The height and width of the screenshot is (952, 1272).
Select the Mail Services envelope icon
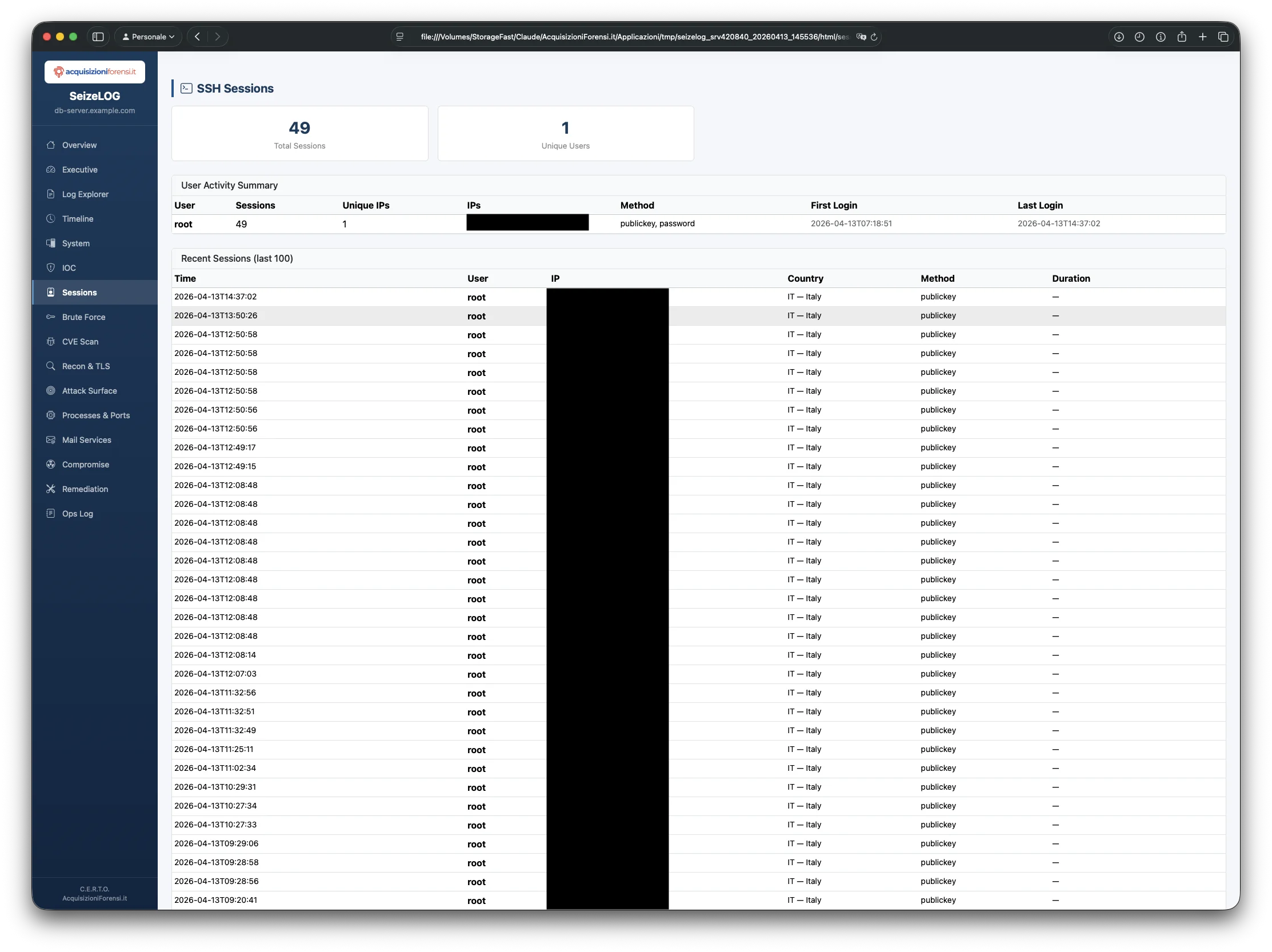click(x=51, y=440)
